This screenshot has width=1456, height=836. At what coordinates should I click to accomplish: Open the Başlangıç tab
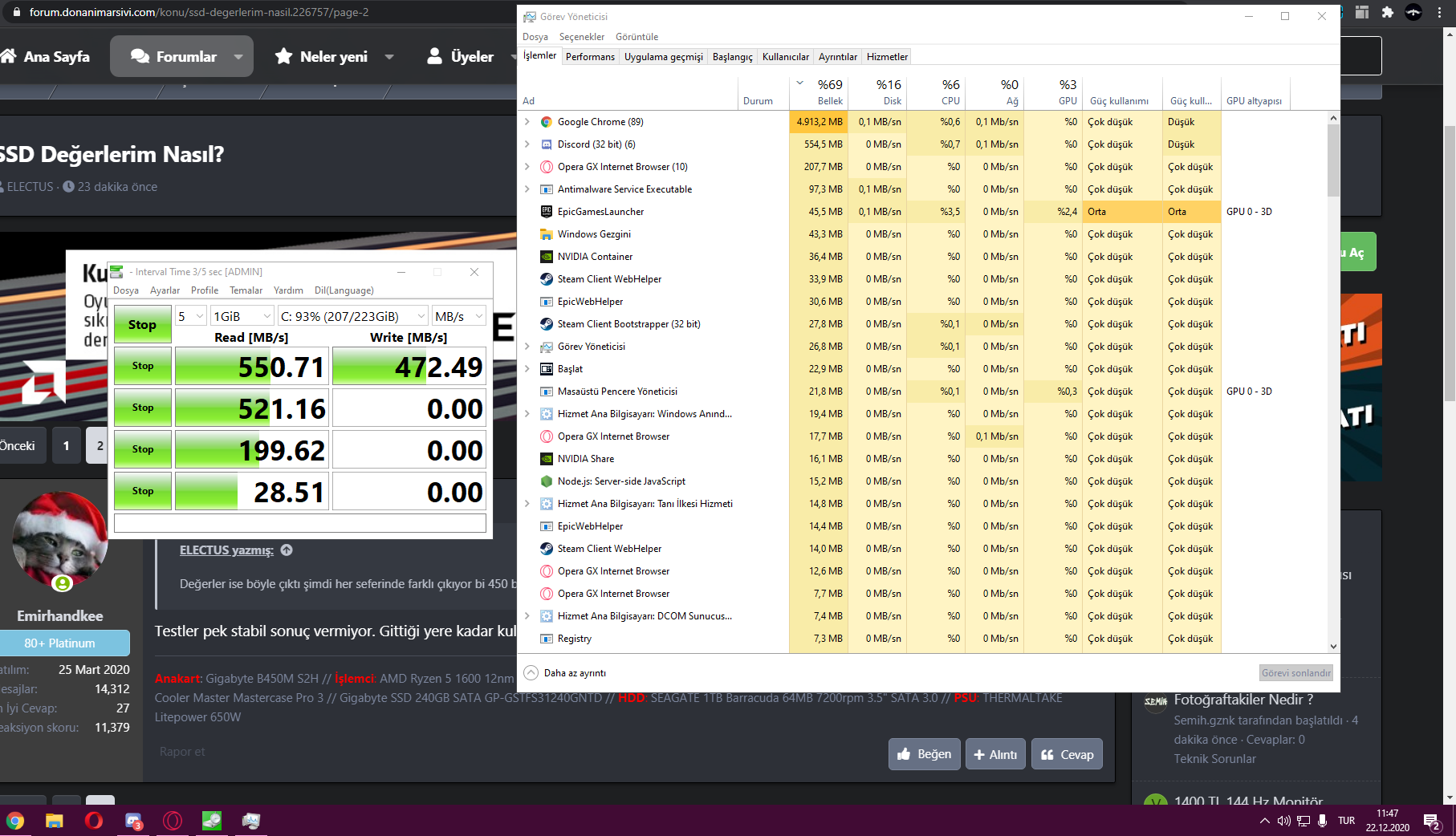(733, 57)
